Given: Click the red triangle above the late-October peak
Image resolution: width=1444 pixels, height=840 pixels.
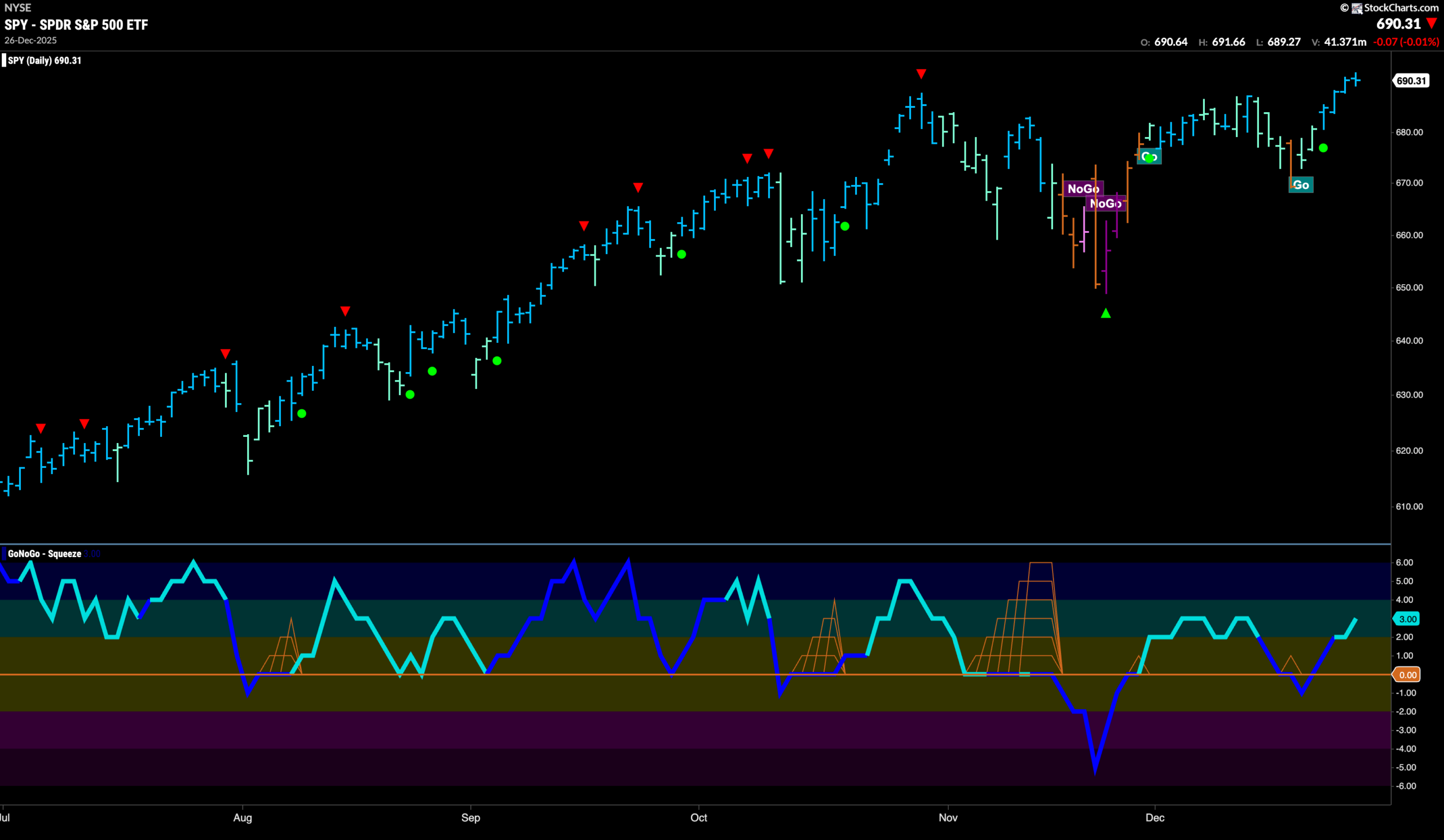Looking at the screenshot, I should click(921, 74).
